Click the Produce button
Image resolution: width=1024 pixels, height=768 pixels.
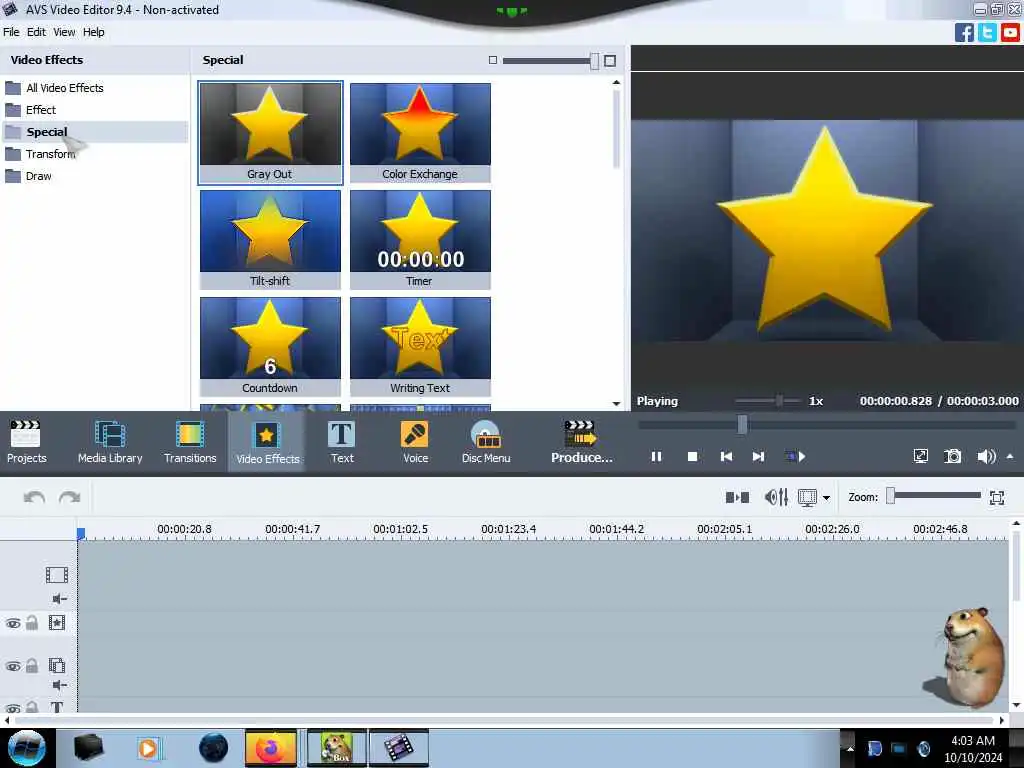tap(581, 441)
